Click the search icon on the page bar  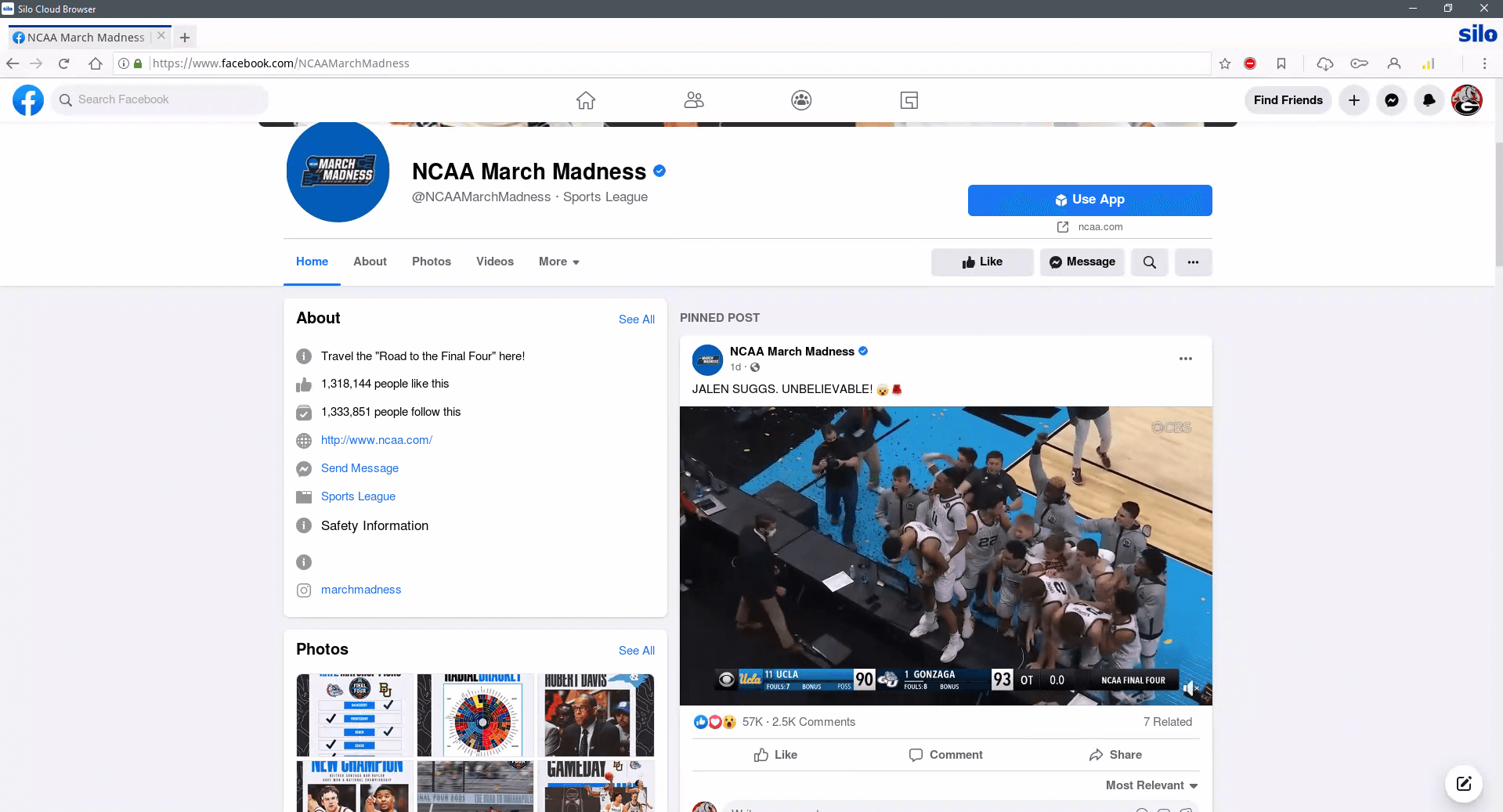1149,262
